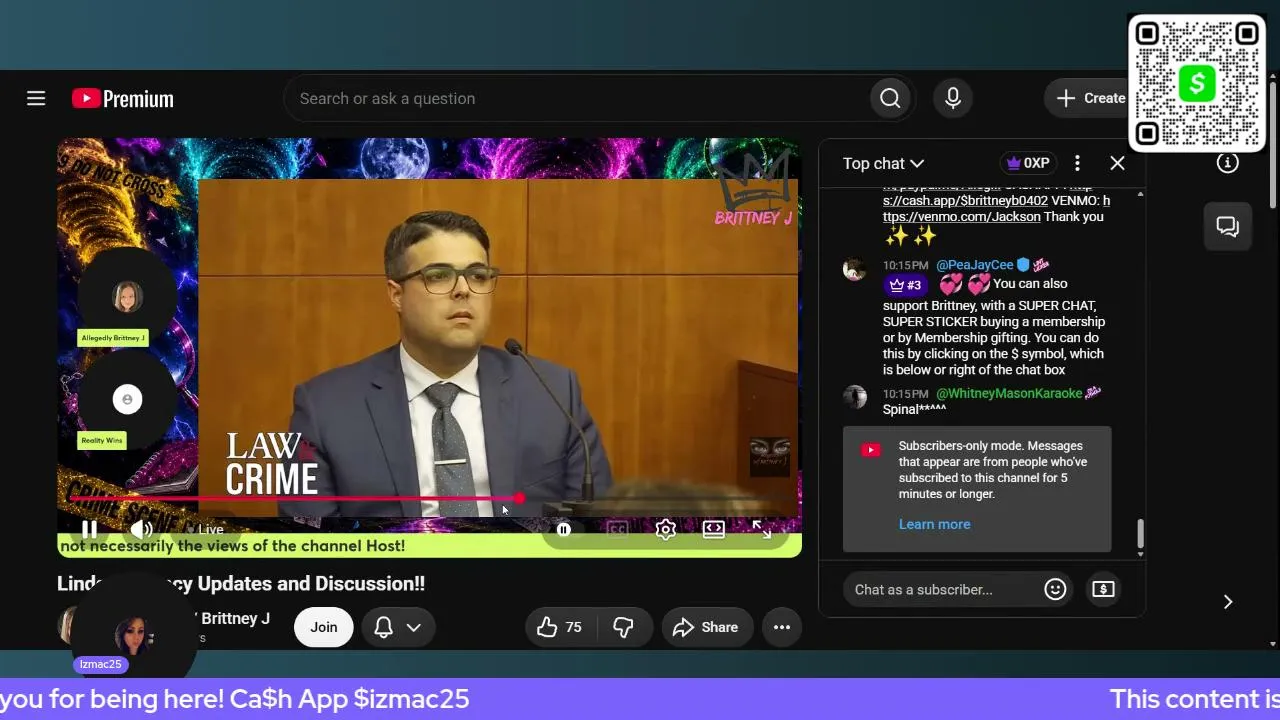The image size is (1280, 720).
Task: Start voice search with the microphone
Action: click(x=953, y=98)
